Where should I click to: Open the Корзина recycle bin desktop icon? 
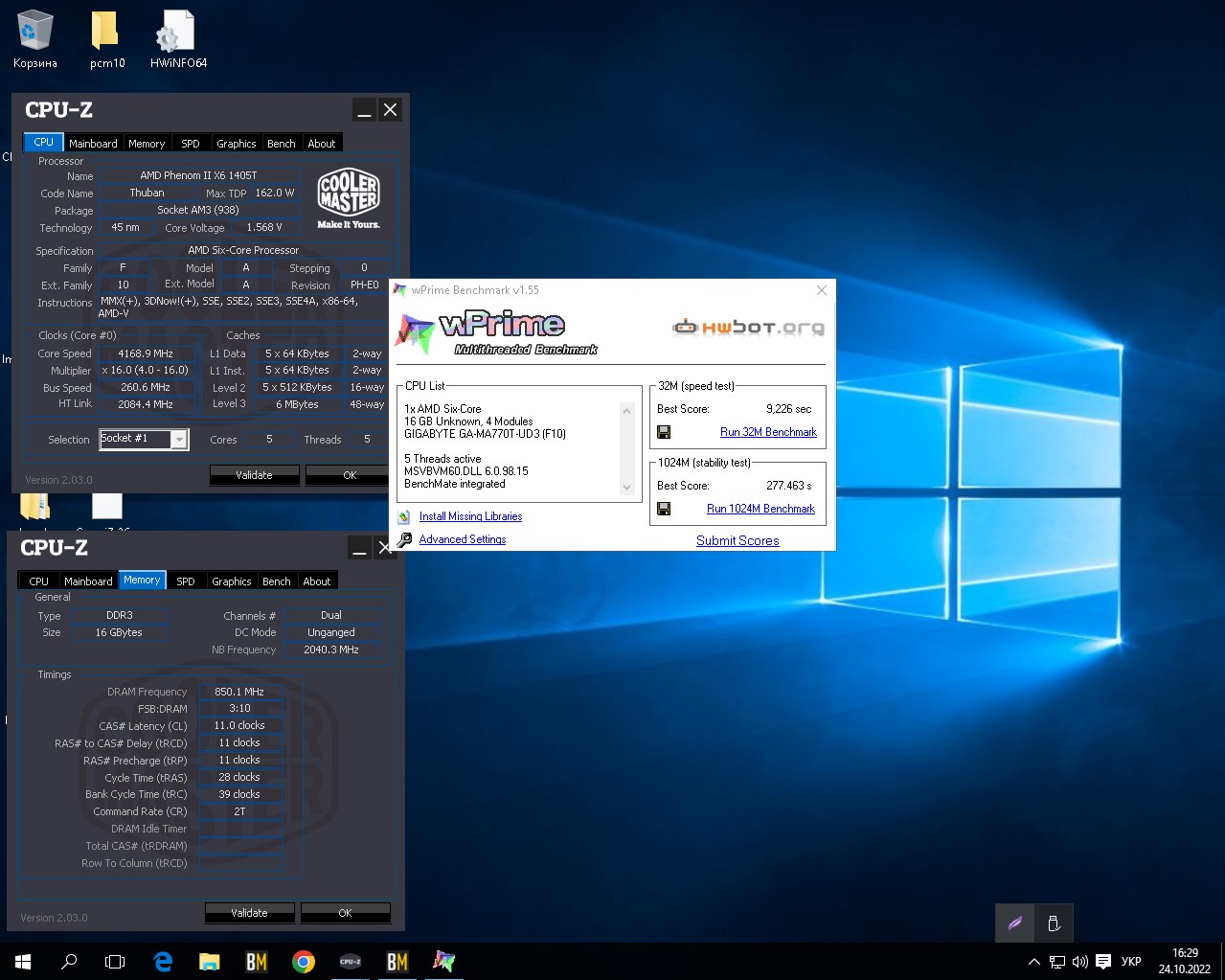(34, 40)
